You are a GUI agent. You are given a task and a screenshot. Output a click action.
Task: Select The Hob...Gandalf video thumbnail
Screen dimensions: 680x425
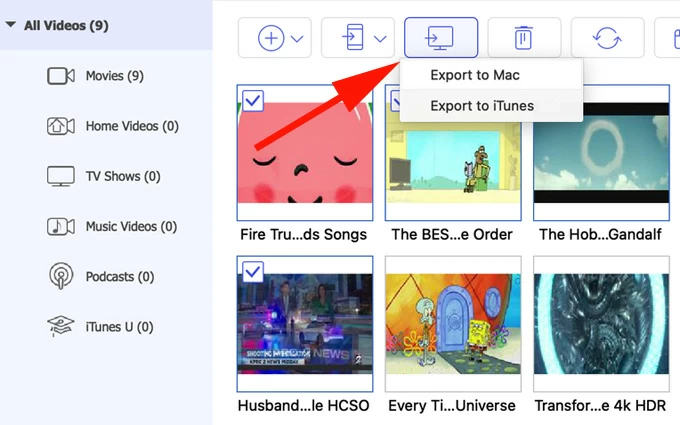pyautogui.click(x=602, y=153)
